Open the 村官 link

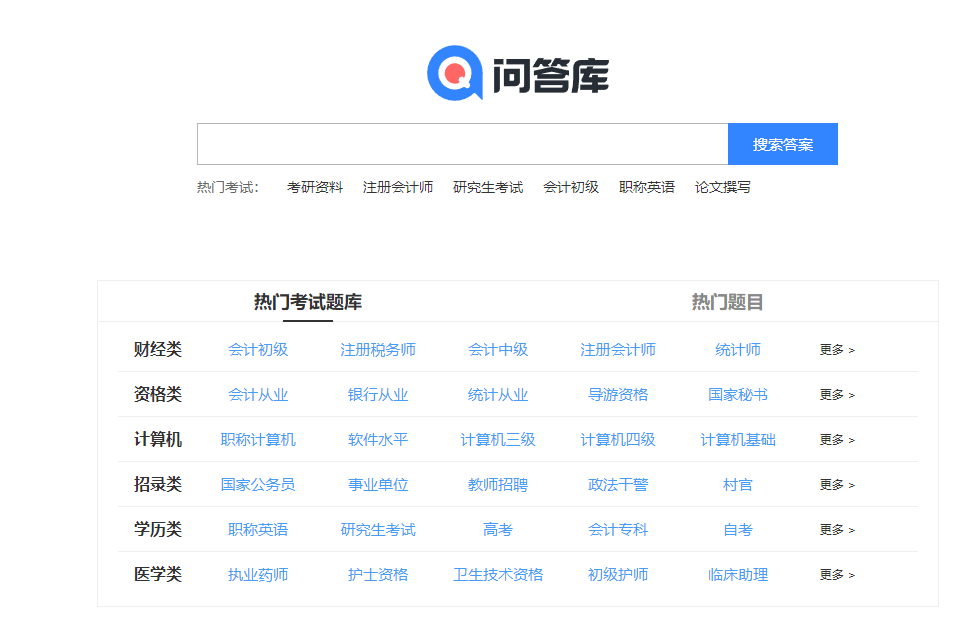tap(738, 484)
